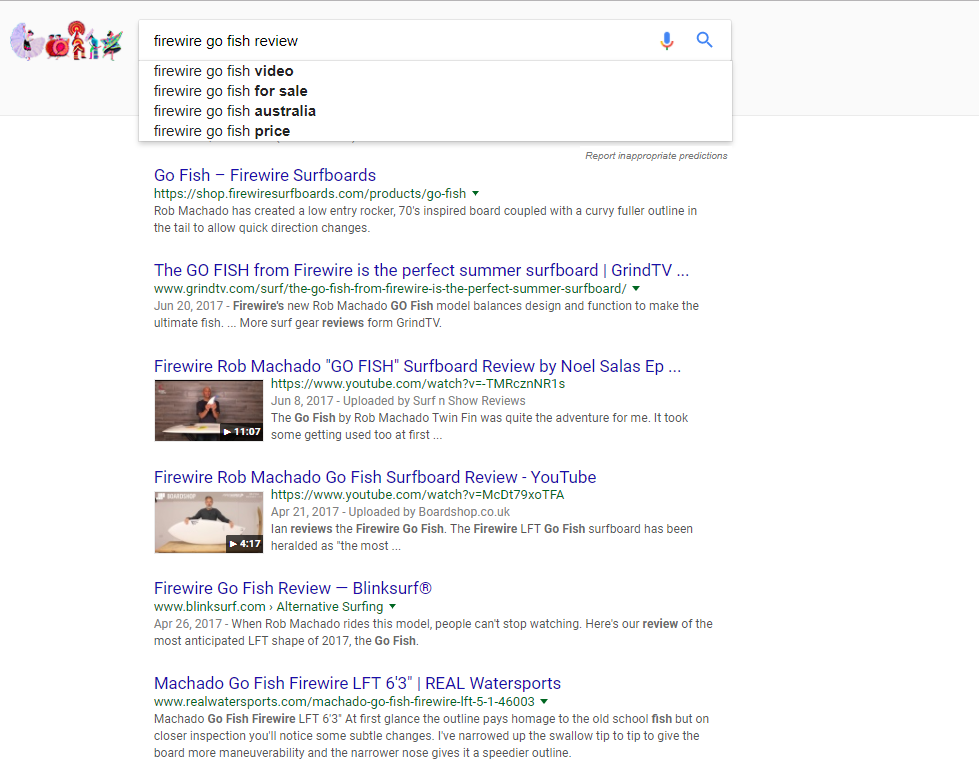The width and height of the screenshot is (979, 783).
Task: Start voice search with the microphone icon
Action: tap(667, 41)
